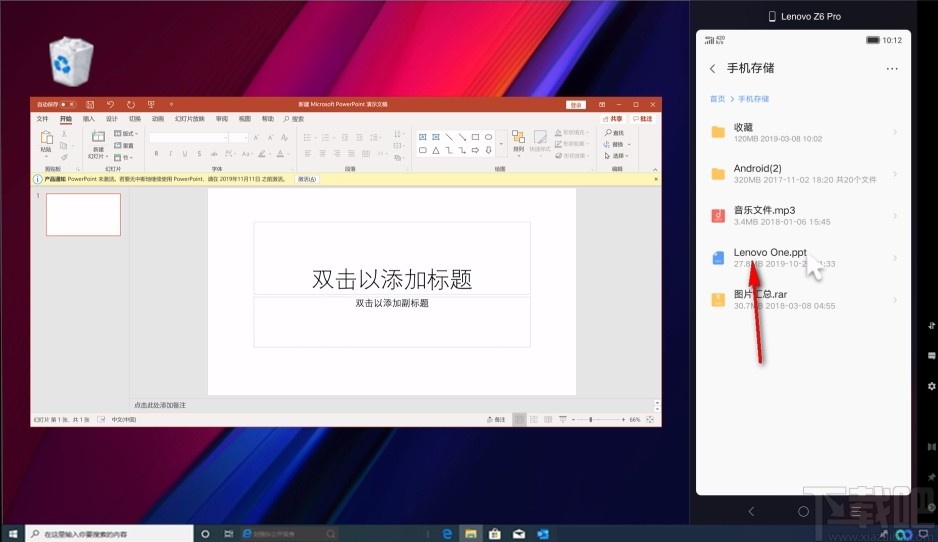Viewport: 938px width, 542px height.
Task: Select the oval shape in gallery
Action: pyautogui.click(x=488, y=137)
